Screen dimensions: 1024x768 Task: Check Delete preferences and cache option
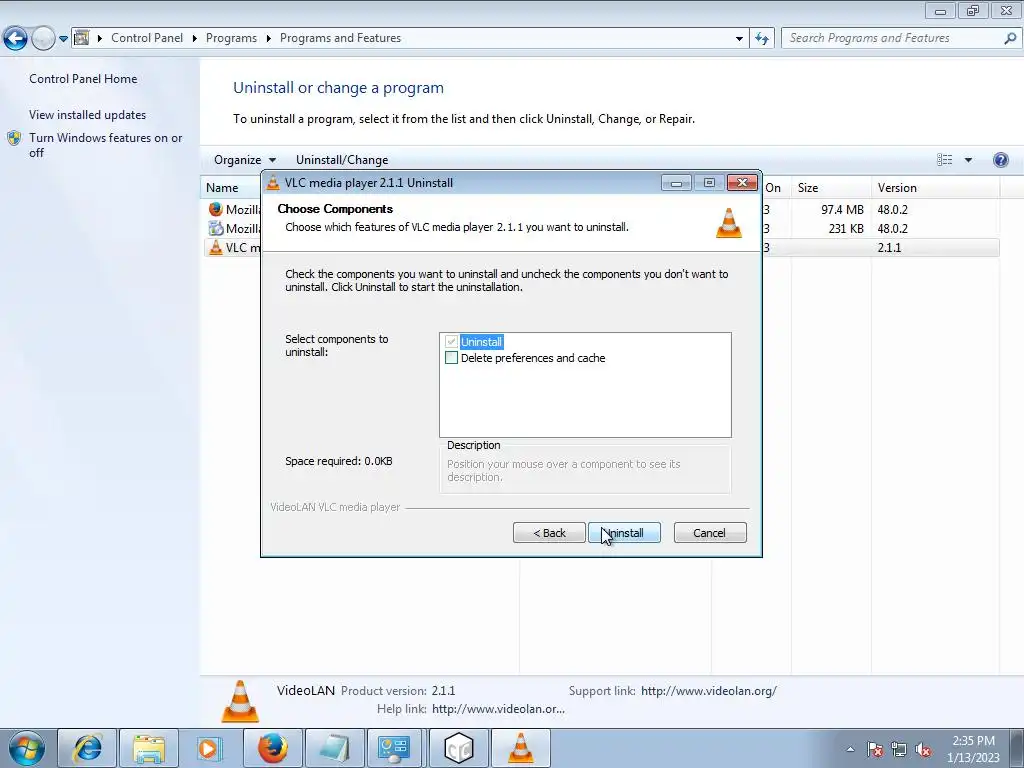pos(451,358)
